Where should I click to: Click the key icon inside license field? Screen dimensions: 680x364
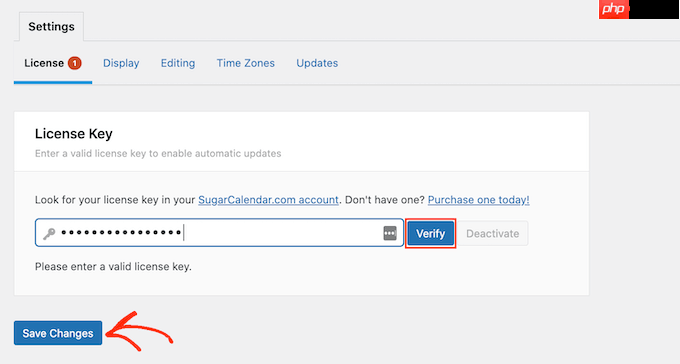[49, 233]
